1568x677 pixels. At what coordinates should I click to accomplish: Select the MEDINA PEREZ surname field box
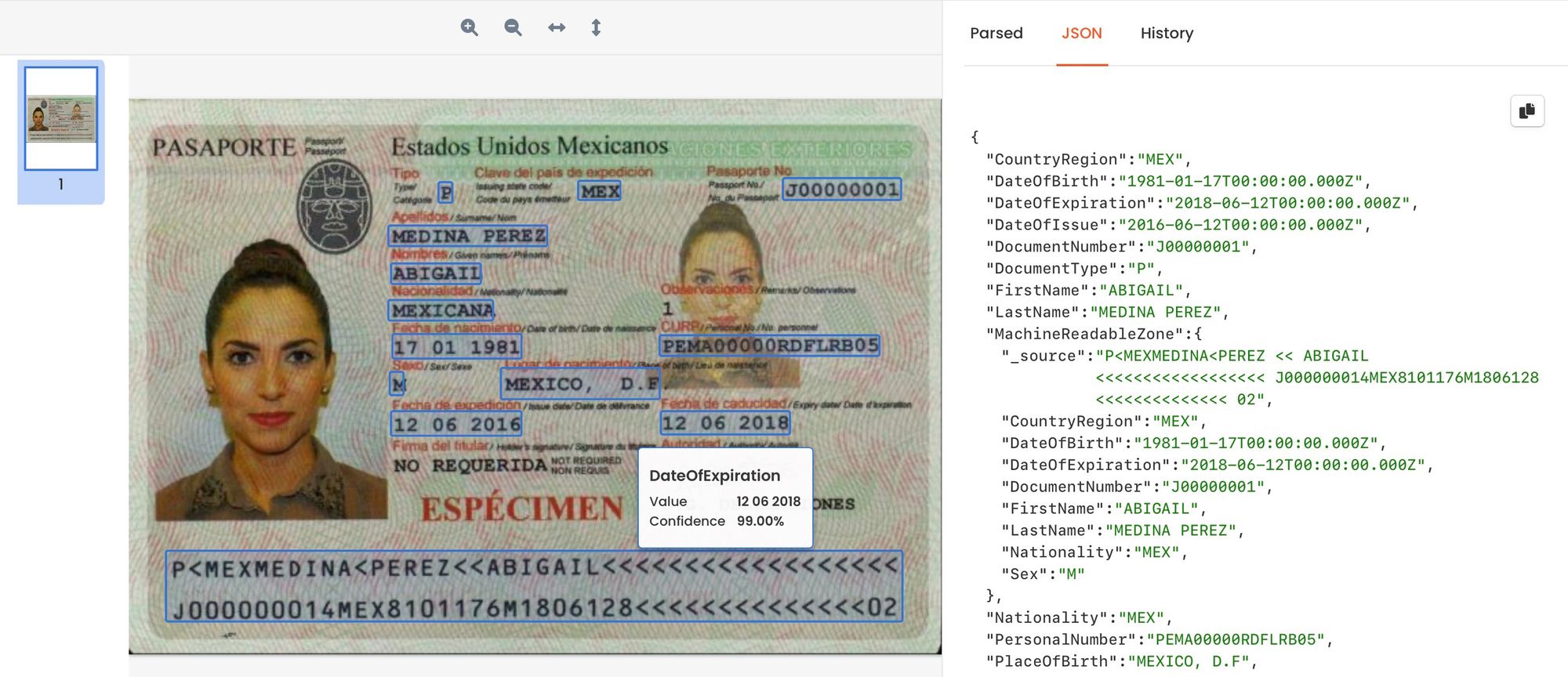click(x=468, y=236)
